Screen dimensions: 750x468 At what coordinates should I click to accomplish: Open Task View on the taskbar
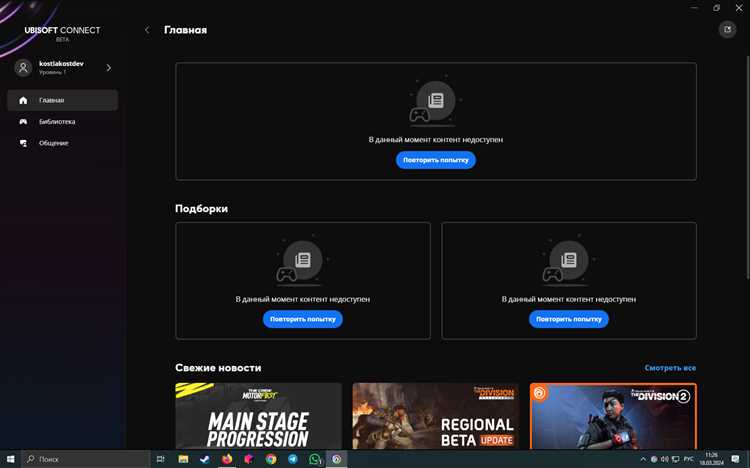tap(161, 459)
